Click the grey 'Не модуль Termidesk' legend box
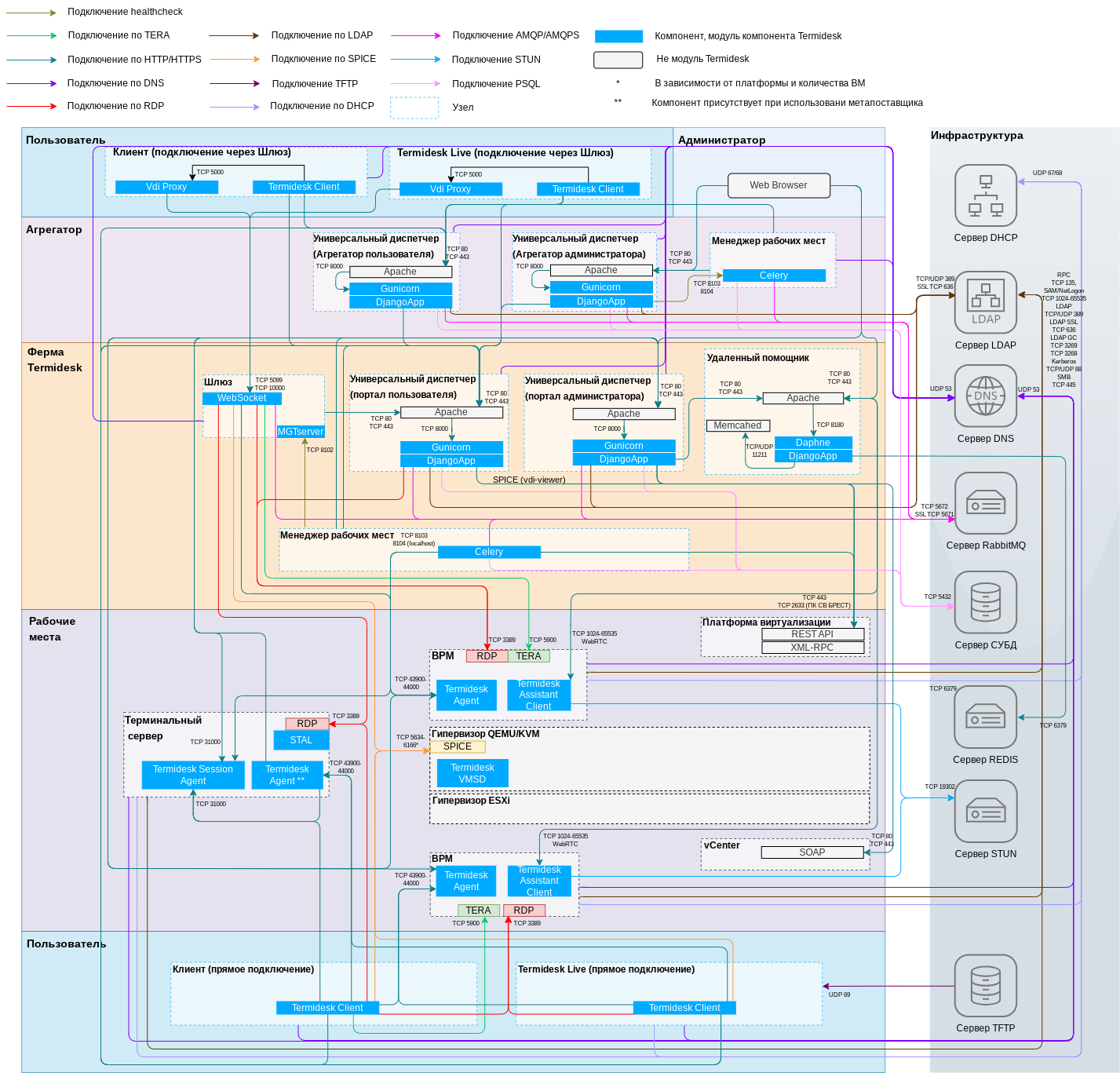This screenshot has width=1120, height=1073. point(618,60)
